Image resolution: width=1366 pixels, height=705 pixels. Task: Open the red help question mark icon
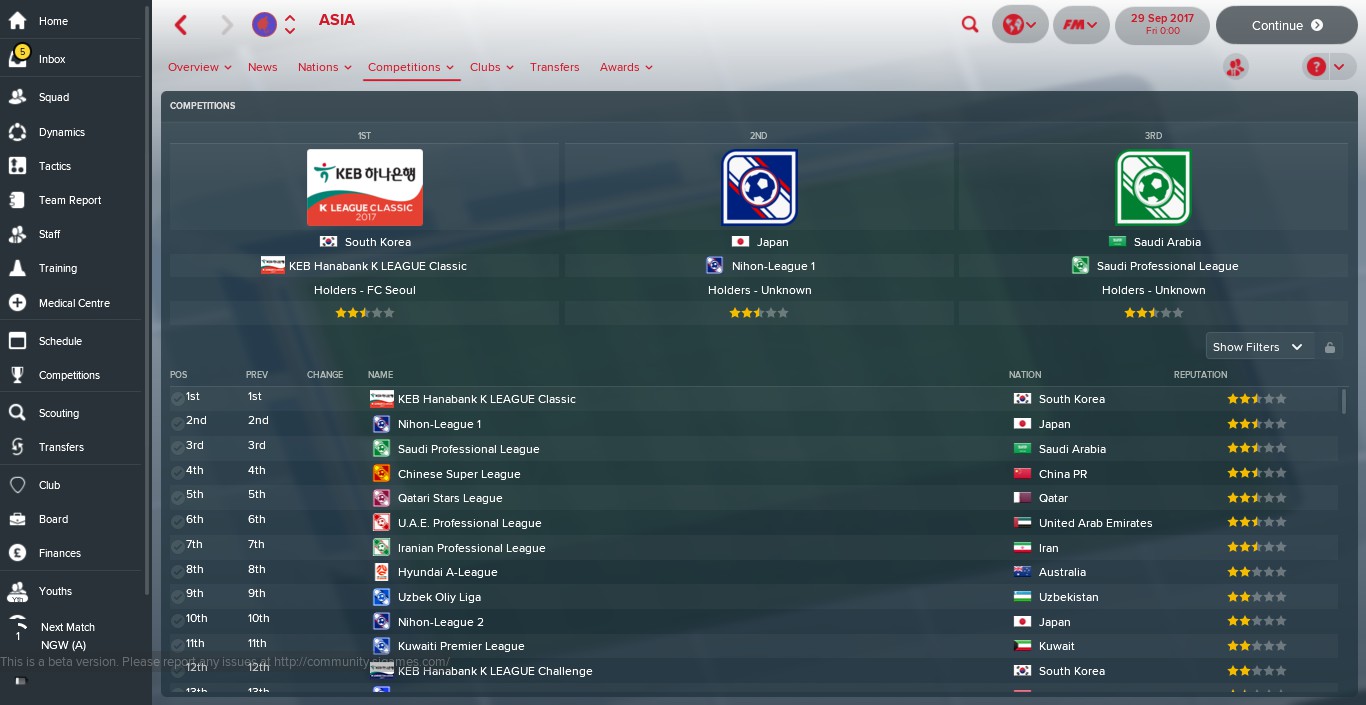pos(1316,67)
